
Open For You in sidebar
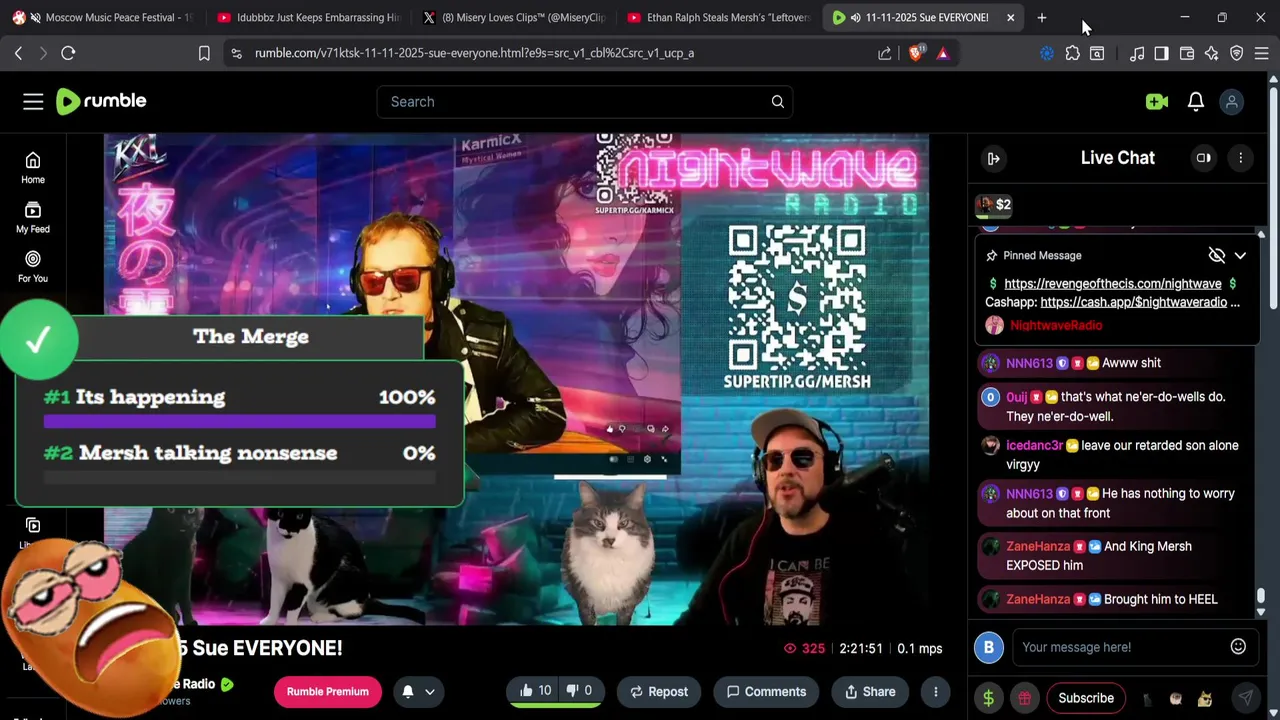point(33,266)
